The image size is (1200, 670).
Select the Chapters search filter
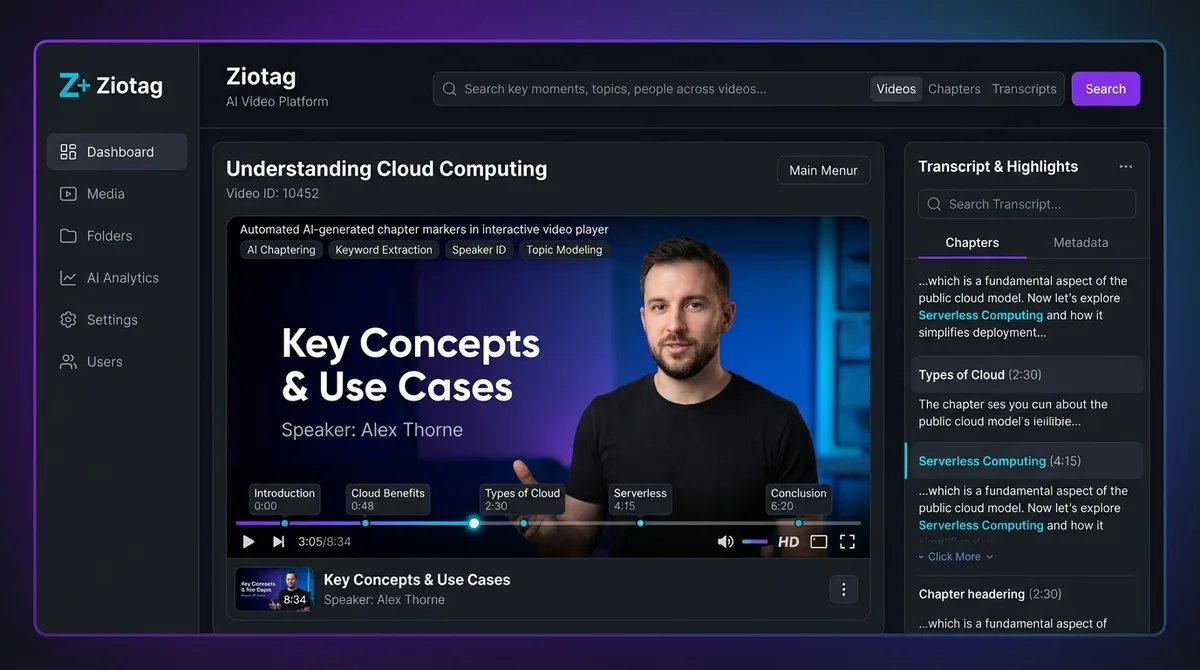click(954, 89)
